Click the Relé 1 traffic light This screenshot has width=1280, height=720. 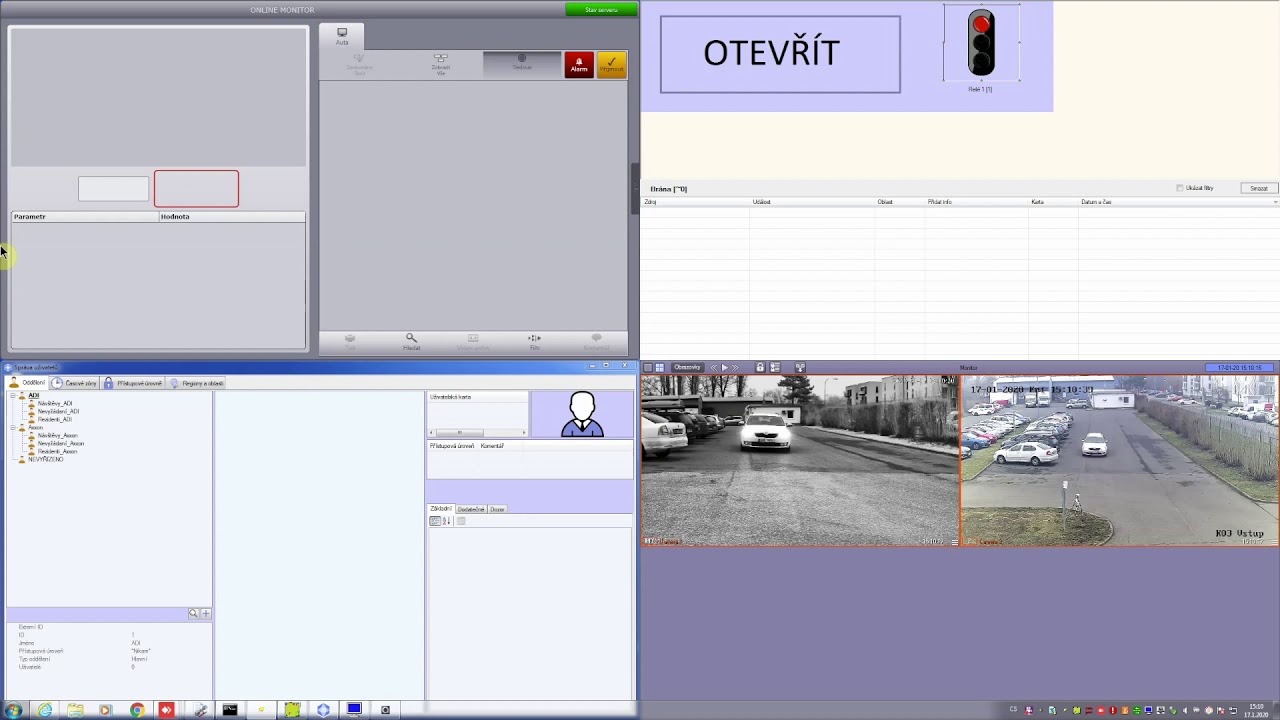(981, 44)
